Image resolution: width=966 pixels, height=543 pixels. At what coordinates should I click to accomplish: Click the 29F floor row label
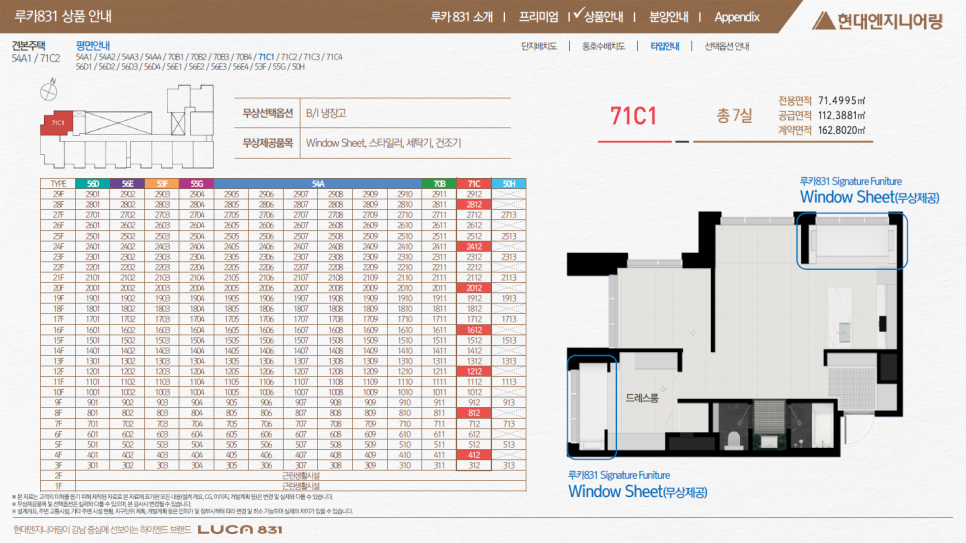(58, 194)
